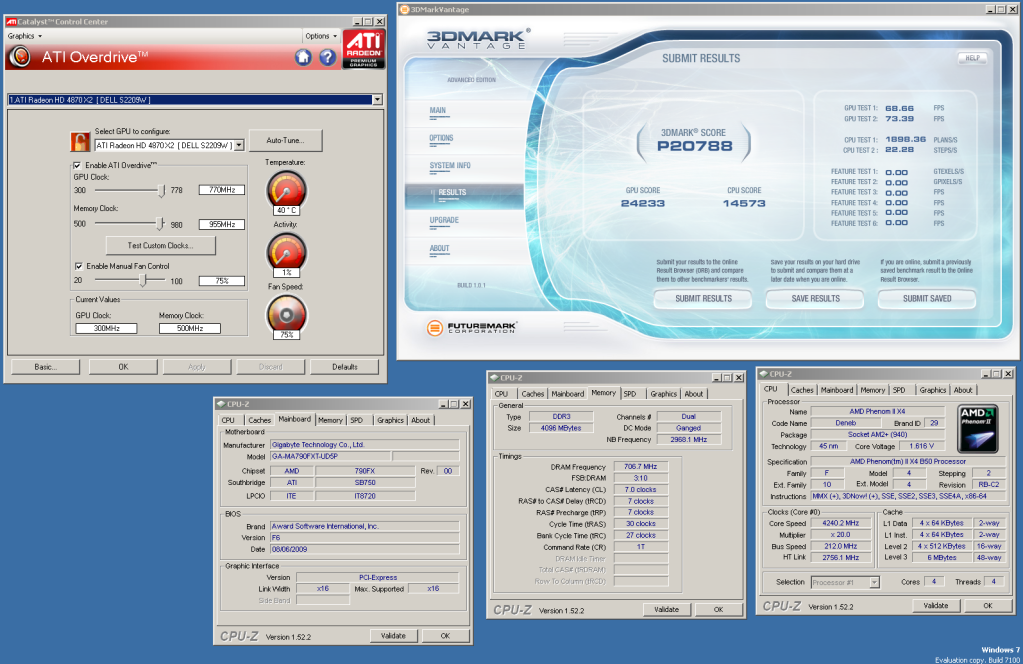Click the ATI Radeon Premium Graphics logo
Image resolution: width=1023 pixels, height=664 pixels.
[363, 48]
